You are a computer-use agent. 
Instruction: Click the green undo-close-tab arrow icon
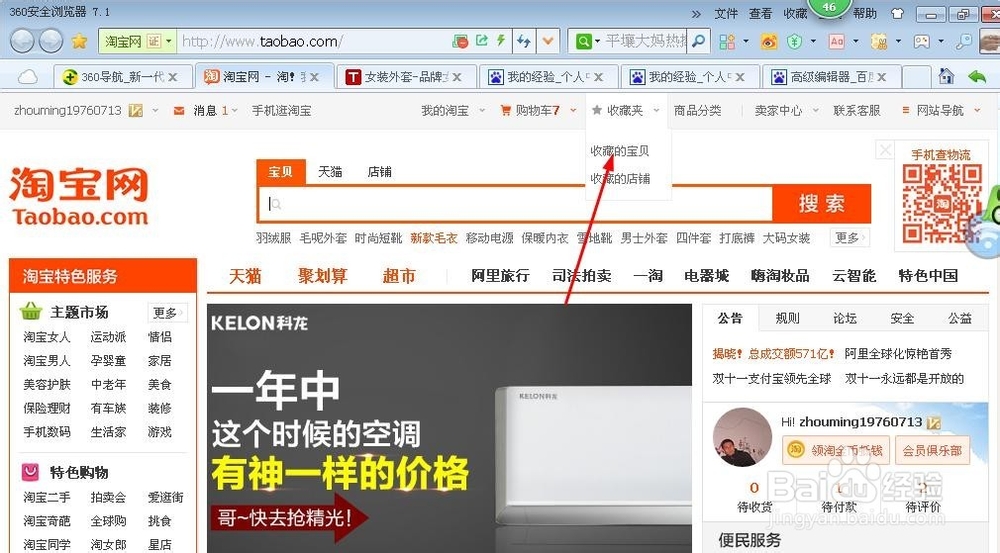coord(977,77)
